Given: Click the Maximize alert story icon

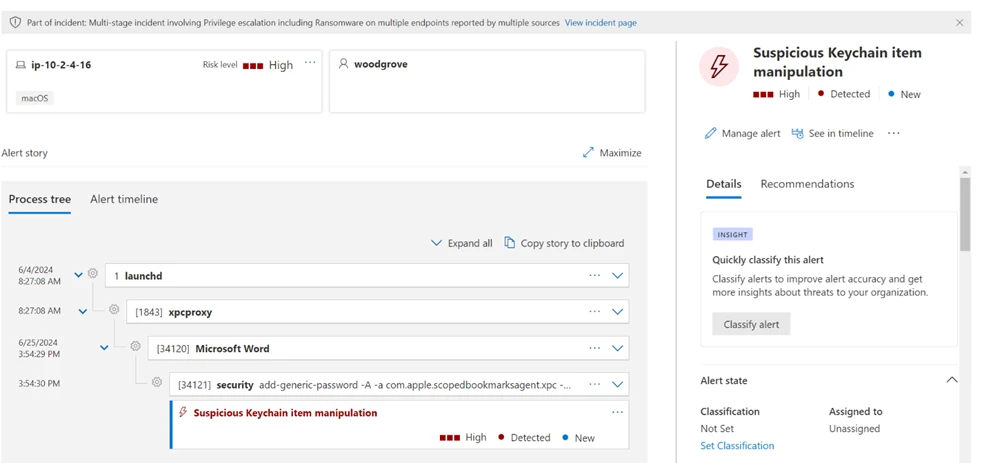Looking at the screenshot, I should tap(588, 153).
